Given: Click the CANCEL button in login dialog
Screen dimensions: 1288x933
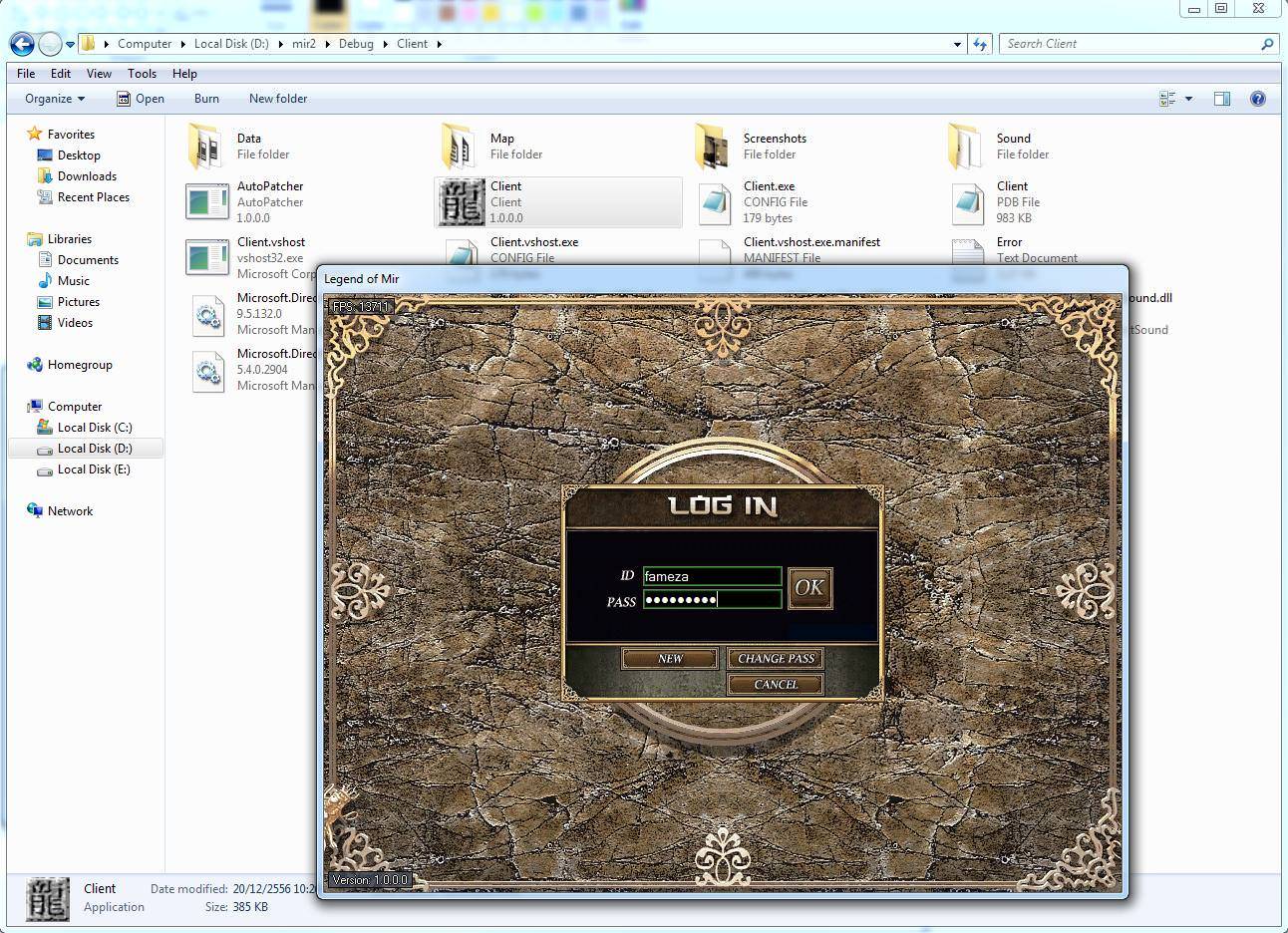Looking at the screenshot, I should point(776,685).
